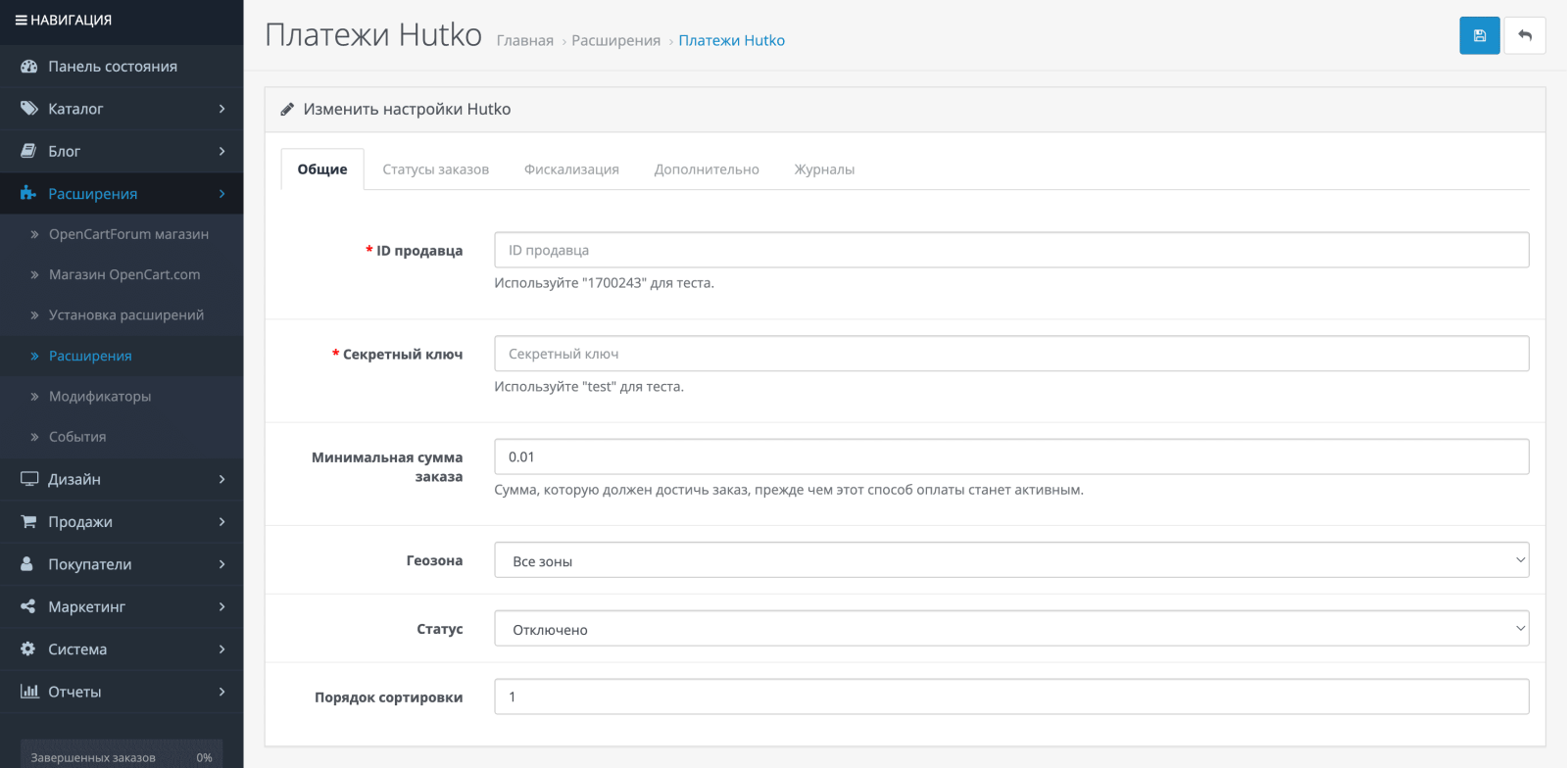The height and width of the screenshot is (768, 1568).
Task: Go to the Главная breadcrumb link
Action: [x=525, y=40]
